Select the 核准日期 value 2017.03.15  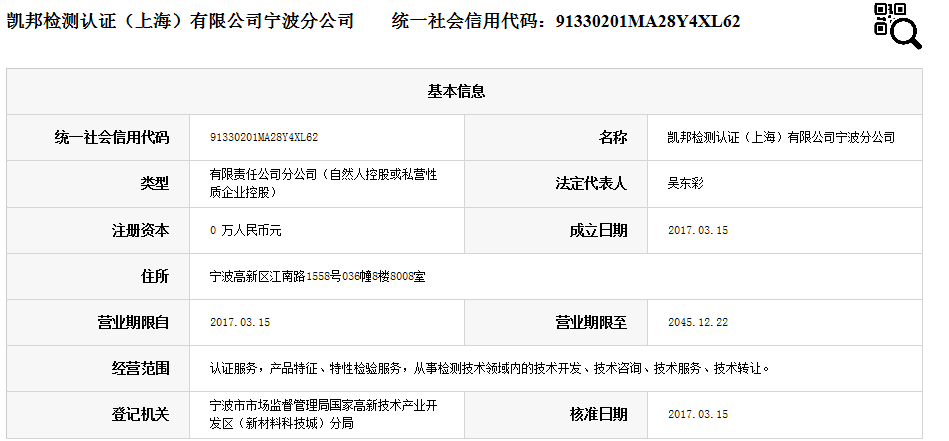click(698, 414)
